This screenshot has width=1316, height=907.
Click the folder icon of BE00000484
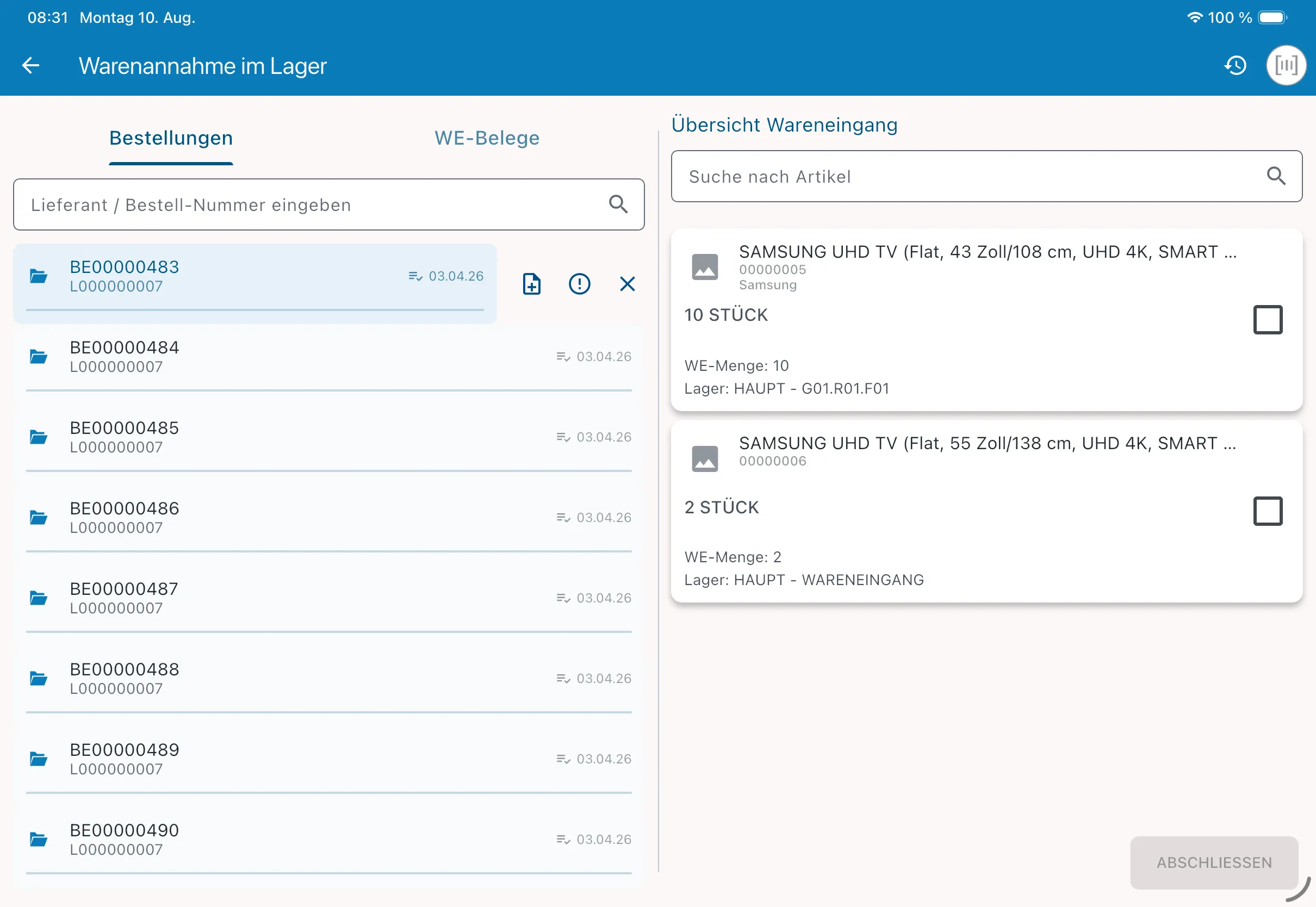(39, 356)
